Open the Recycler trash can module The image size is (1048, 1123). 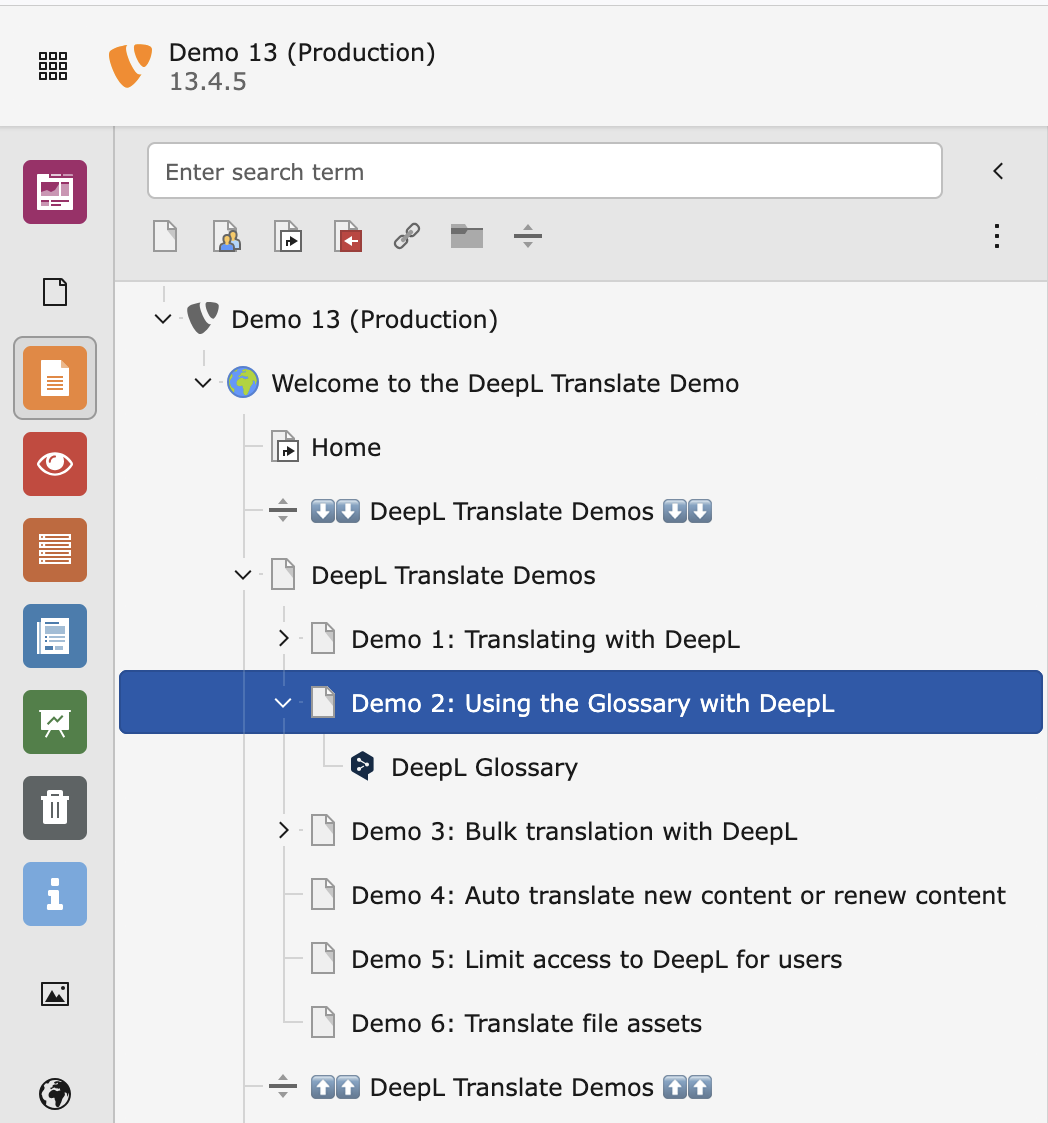[55, 808]
